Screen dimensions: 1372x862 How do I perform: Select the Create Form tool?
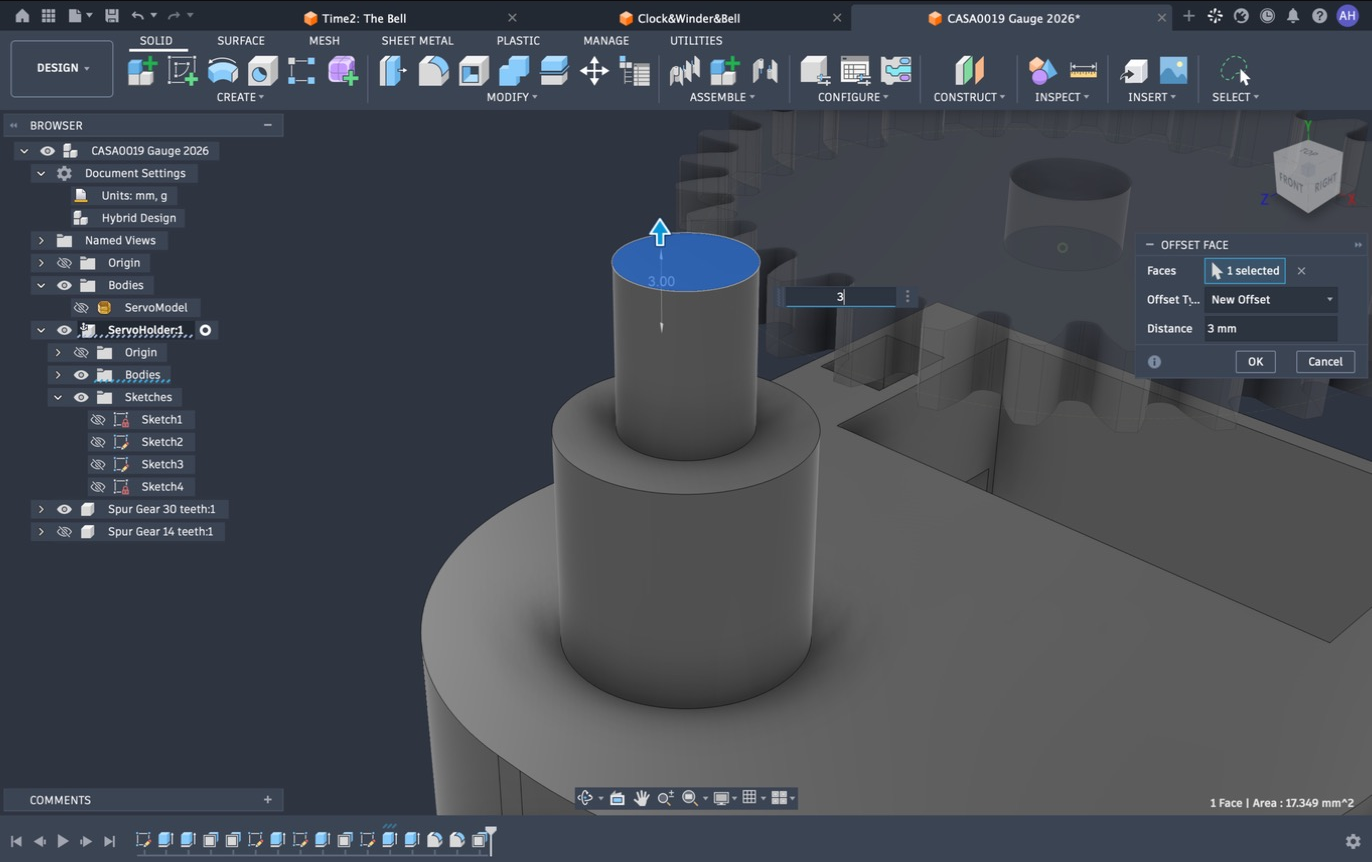[x=343, y=71]
